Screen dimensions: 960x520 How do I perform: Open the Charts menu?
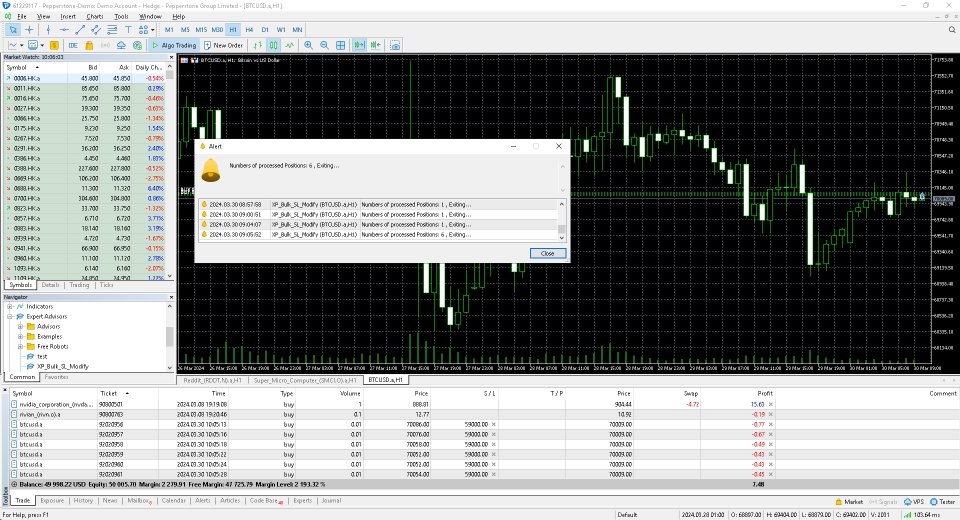click(x=94, y=17)
